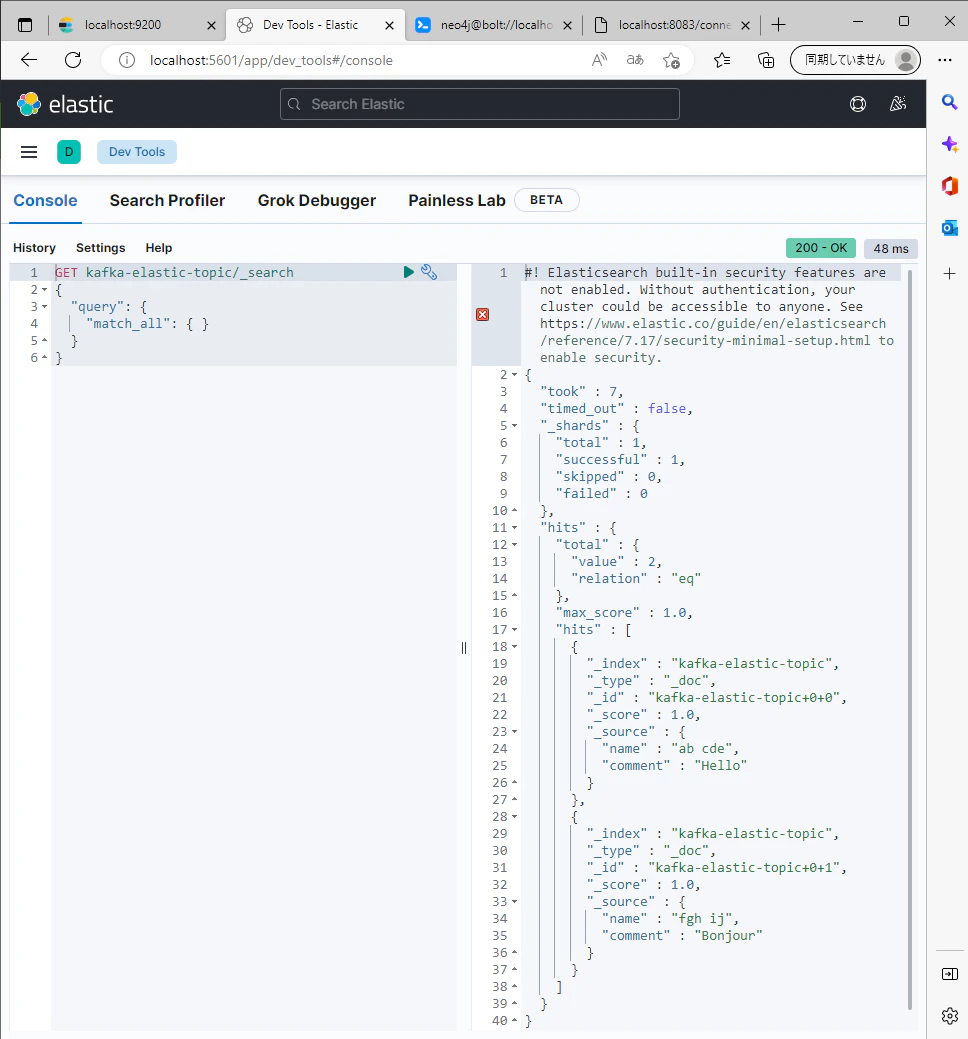Click the "name" : "ab cde" response line
The width and height of the screenshot is (968, 1039).
point(670,749)
